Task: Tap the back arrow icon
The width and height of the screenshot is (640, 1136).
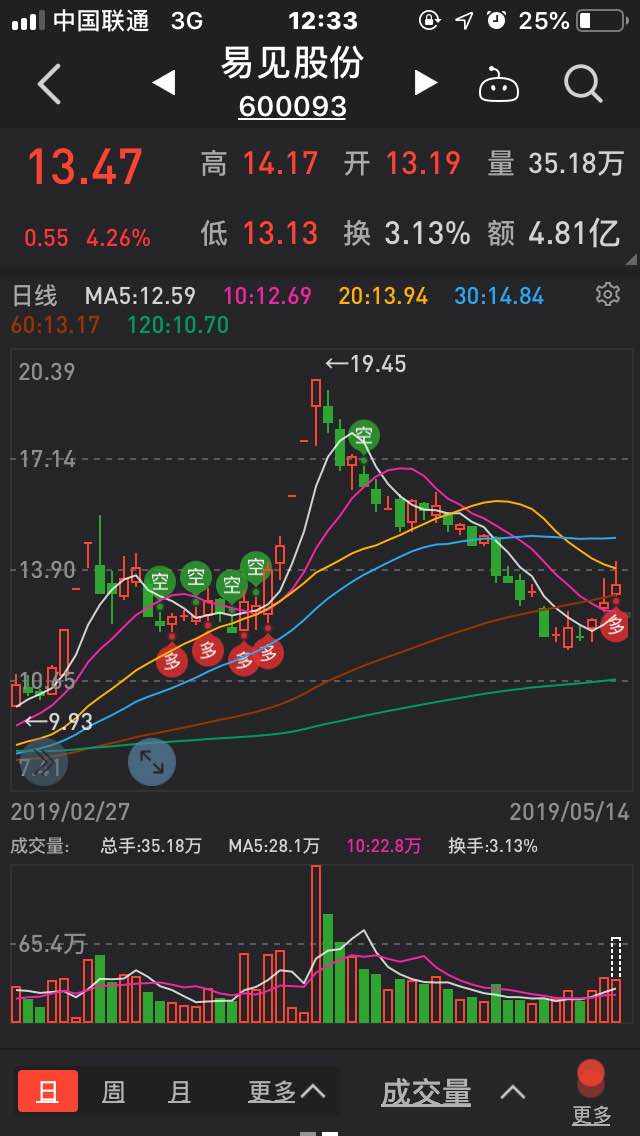Action: pos(49,84)
